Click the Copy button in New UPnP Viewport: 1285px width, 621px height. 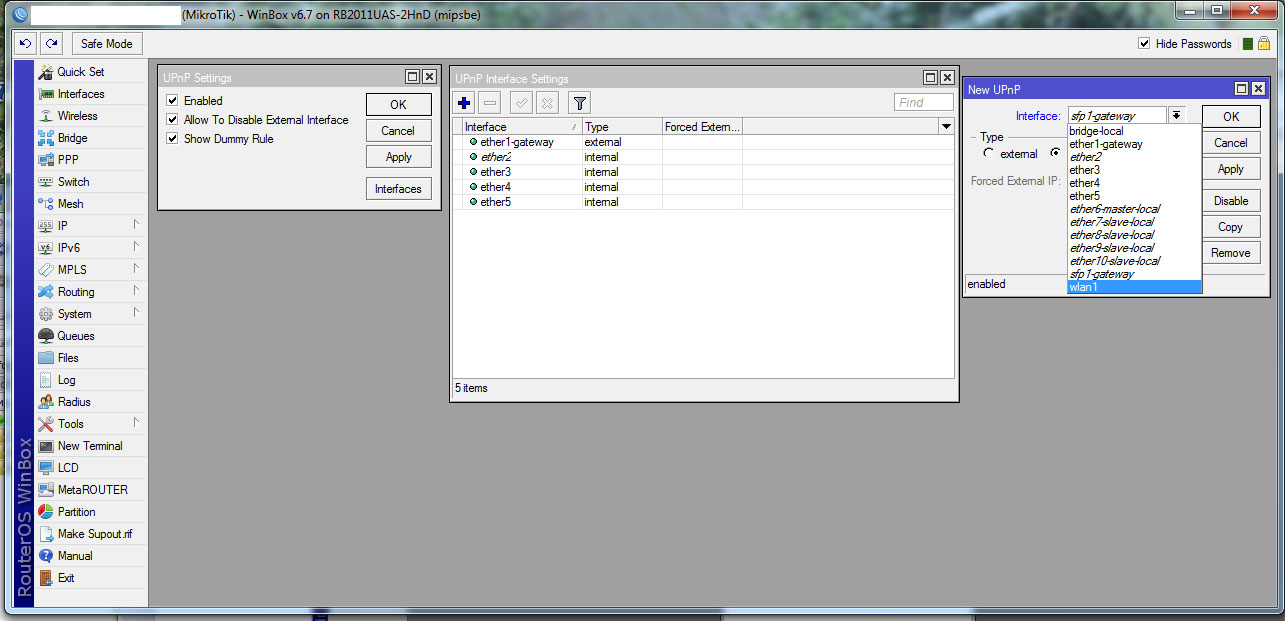point(1231,227)
